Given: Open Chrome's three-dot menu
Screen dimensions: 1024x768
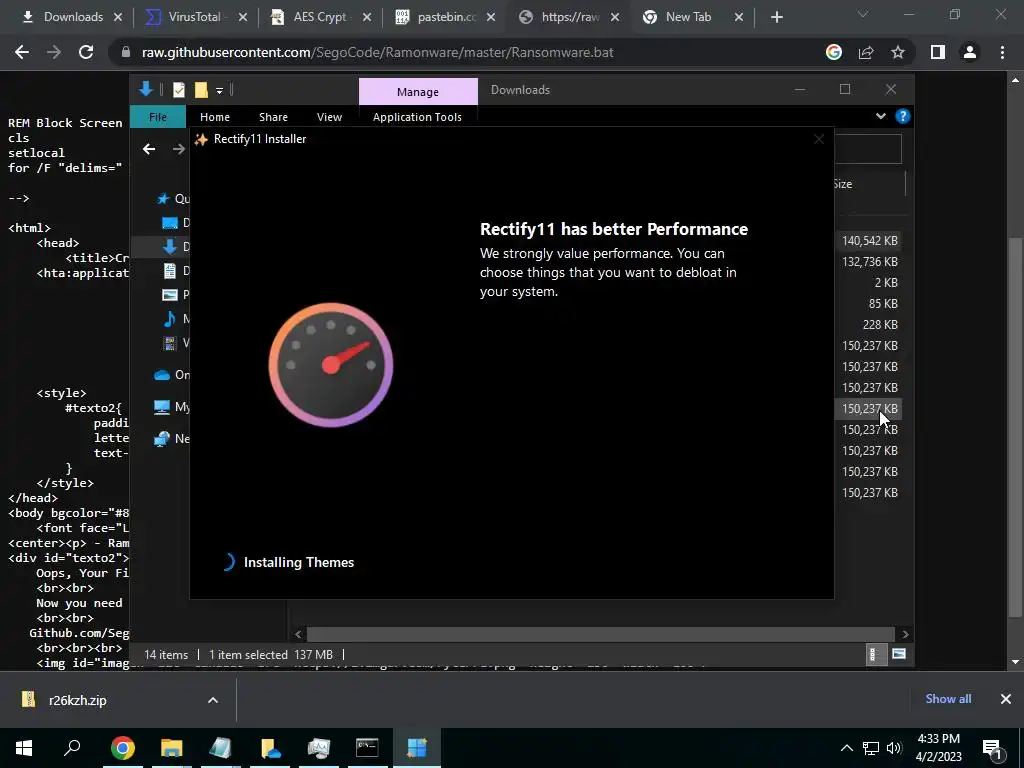Looking at the screenshot, I should click(1002, 52).
